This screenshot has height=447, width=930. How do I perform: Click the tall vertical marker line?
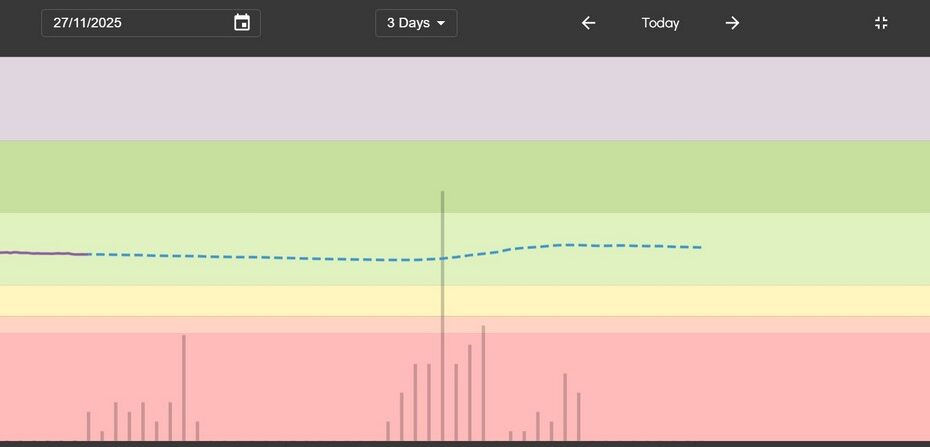tap(442, 230)
